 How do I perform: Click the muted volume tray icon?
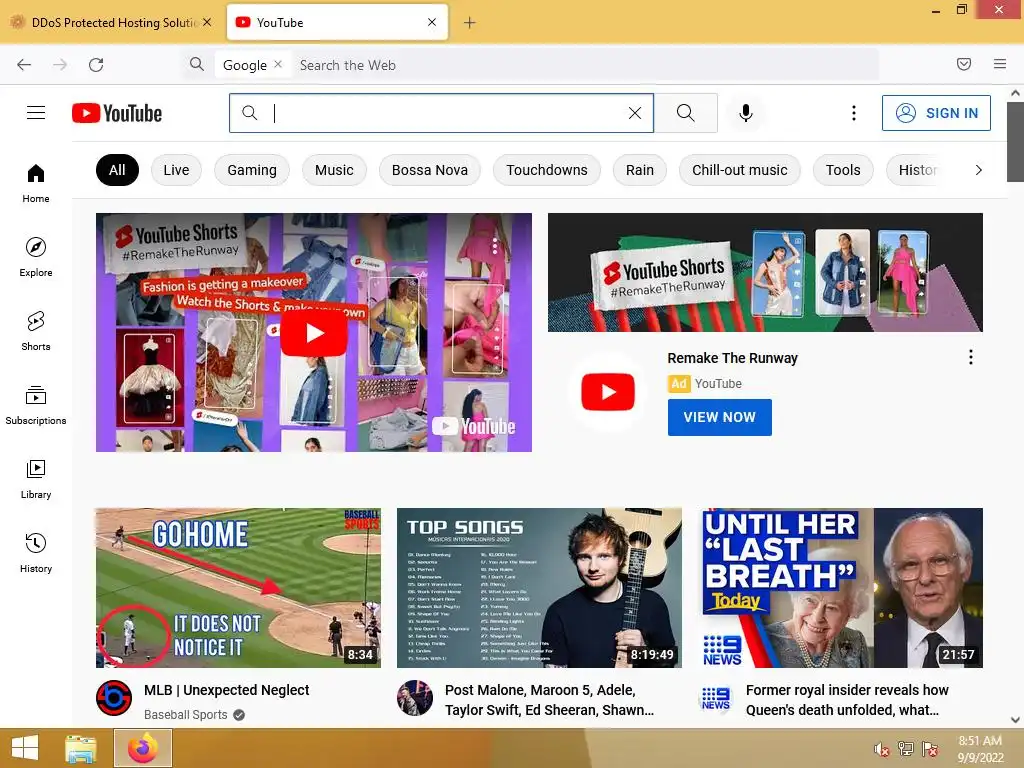click(x=882, y=749)
